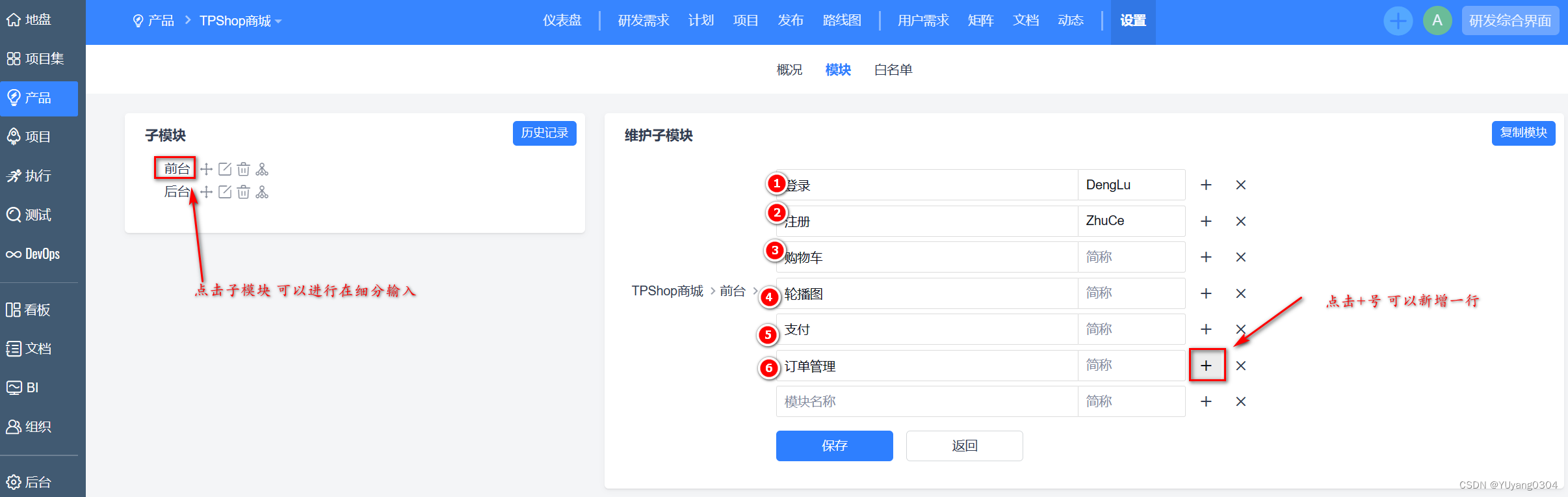The image size is (1568, 497).
Task: Click the blue quick-create plus icon
Action: tap(1398, 21)
